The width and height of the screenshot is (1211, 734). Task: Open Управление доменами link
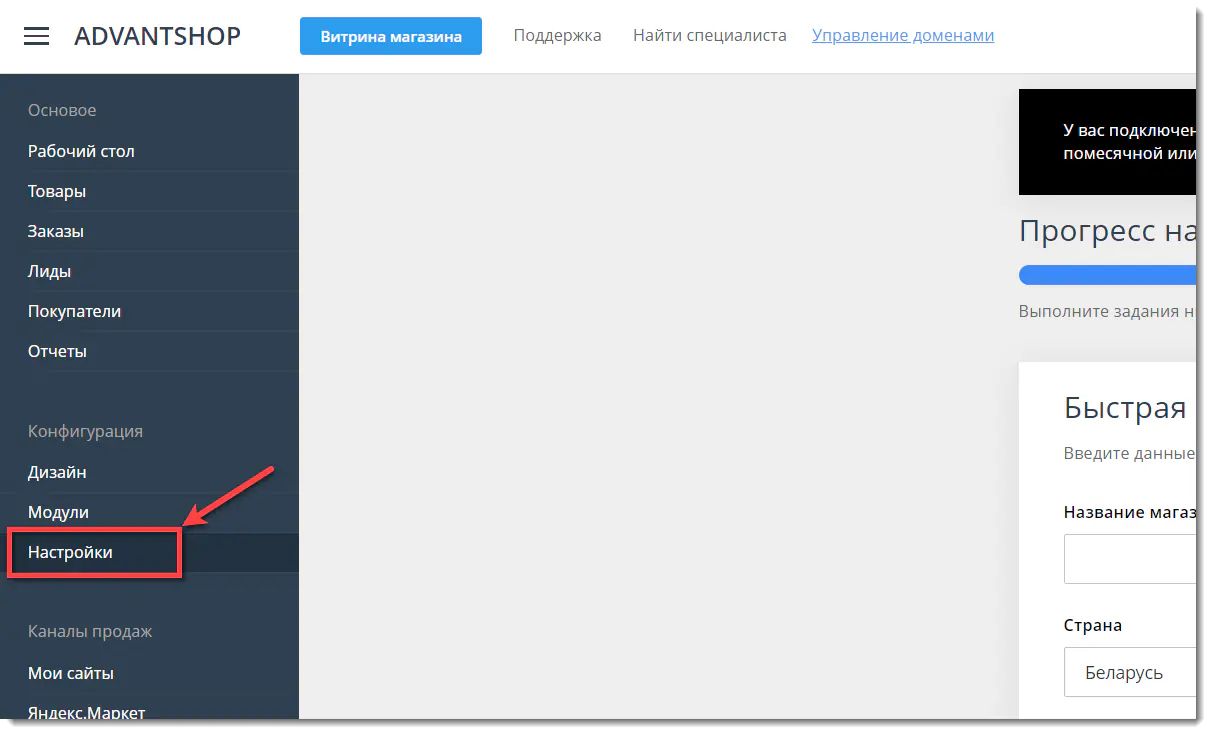coord(902,35)
